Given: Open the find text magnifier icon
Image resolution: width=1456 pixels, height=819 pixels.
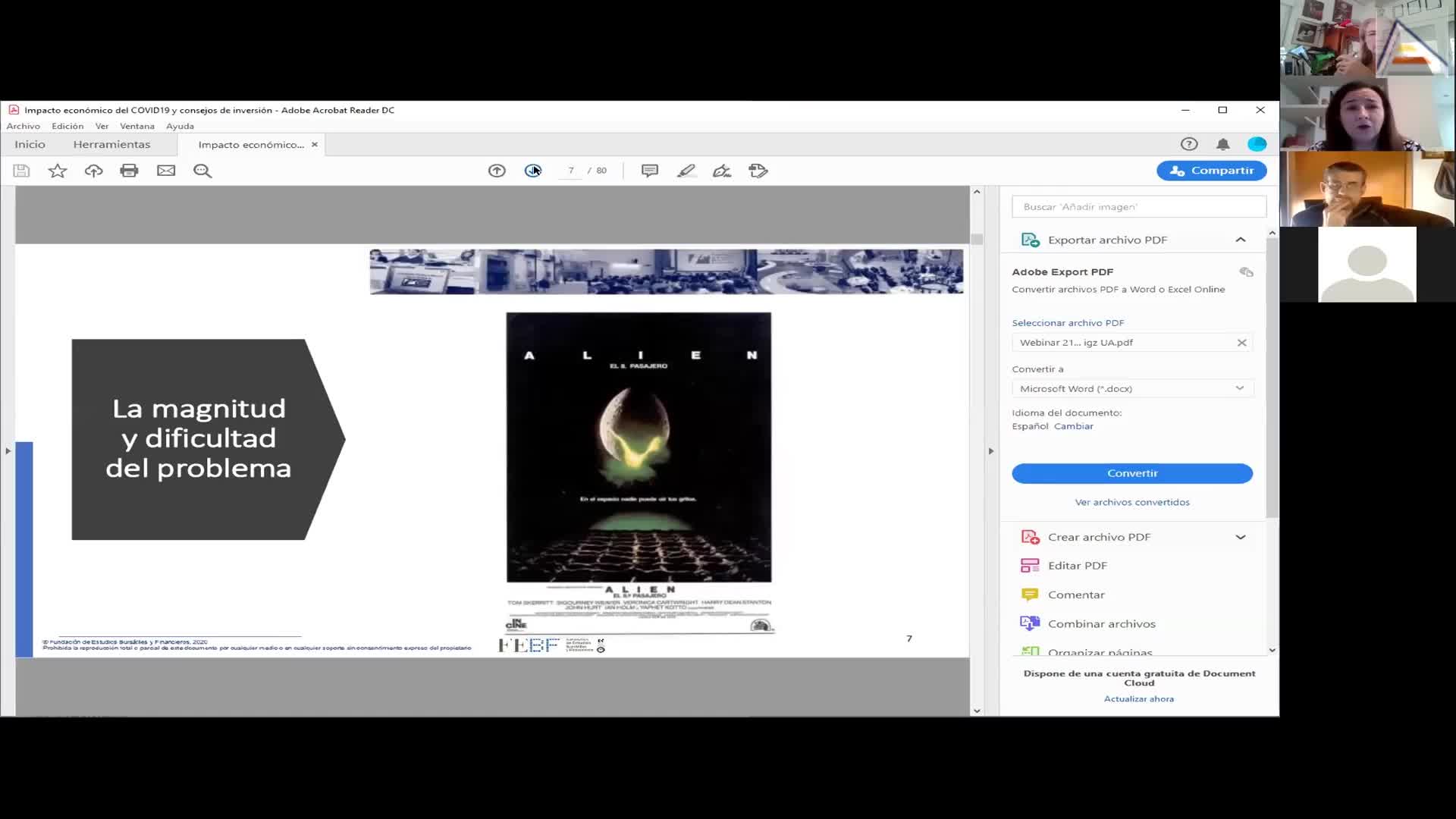Looking at the screenshot, I should [202, 171].
